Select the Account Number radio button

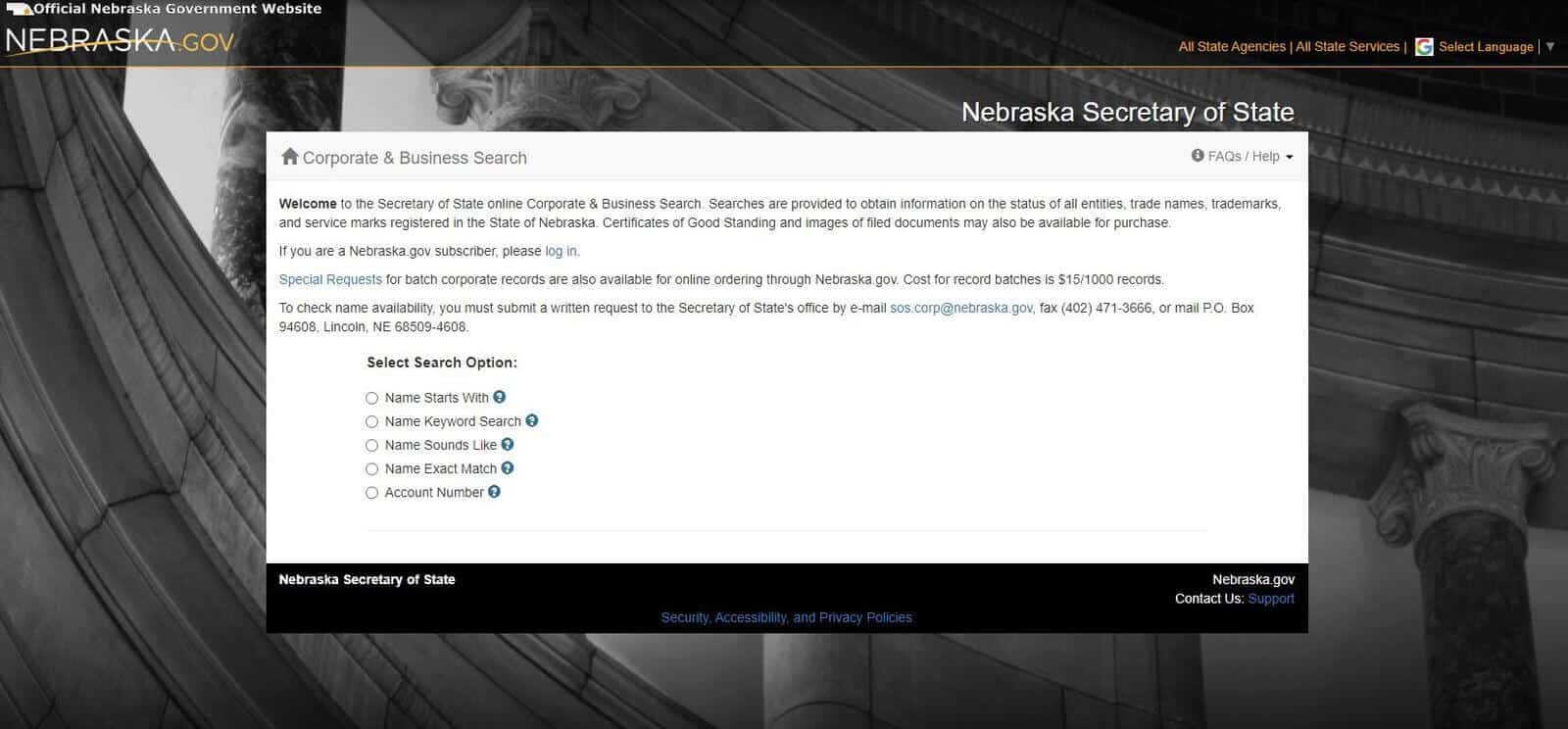[371, 493]
